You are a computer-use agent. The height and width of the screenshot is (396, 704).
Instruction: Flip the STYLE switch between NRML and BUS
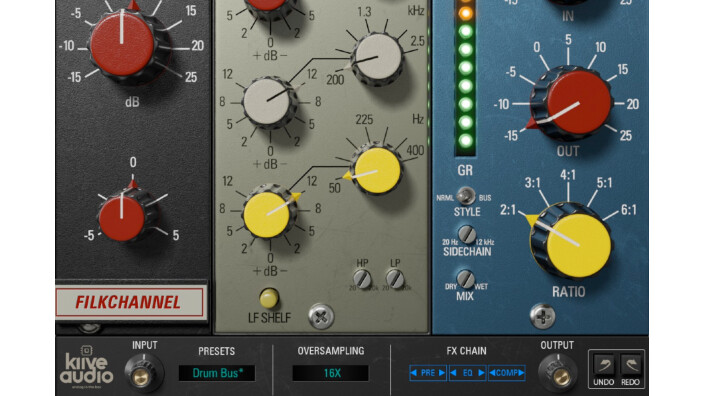click(466, 196)
